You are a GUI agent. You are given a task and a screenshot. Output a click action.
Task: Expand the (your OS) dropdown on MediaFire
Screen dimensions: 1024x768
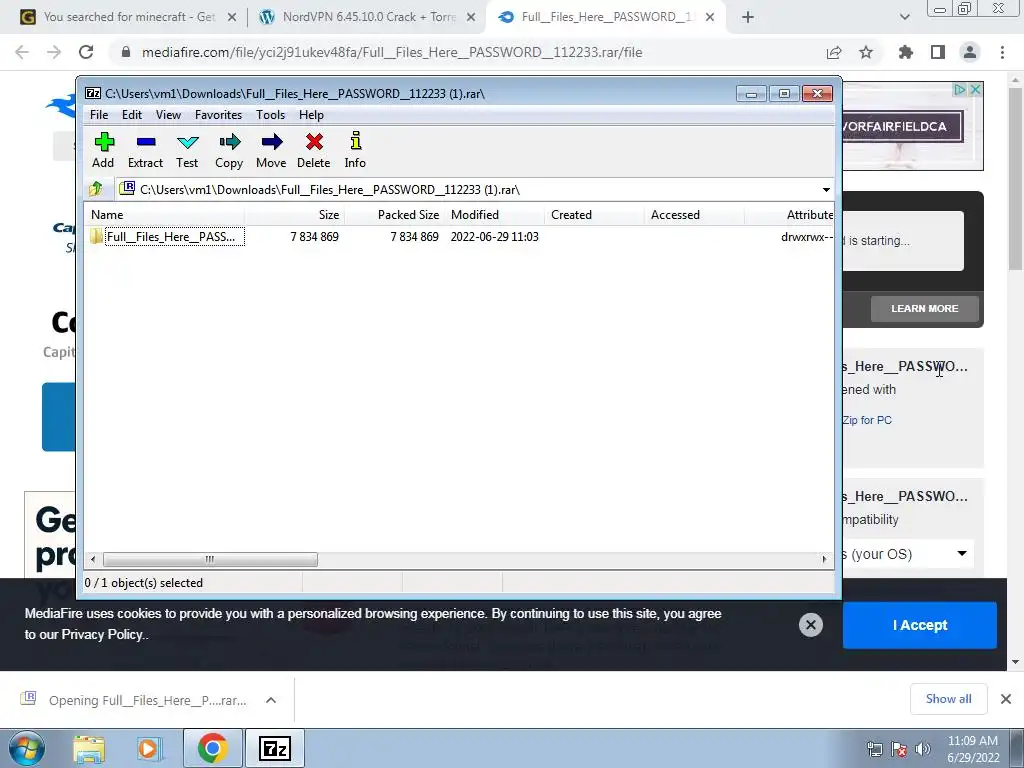tap(908, 554)
